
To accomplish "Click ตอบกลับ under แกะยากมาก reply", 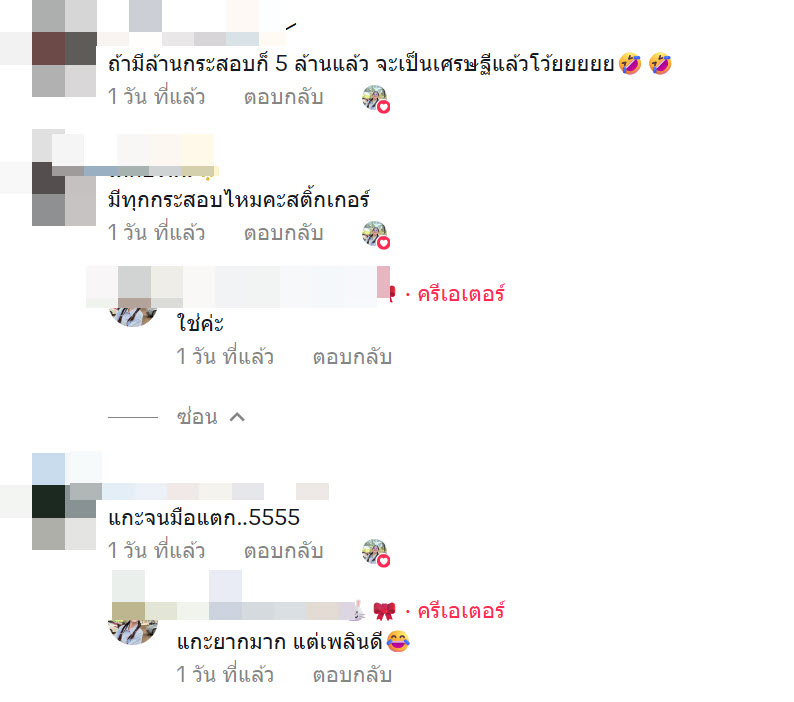I will pyautogui.click(x=352, y=675).
